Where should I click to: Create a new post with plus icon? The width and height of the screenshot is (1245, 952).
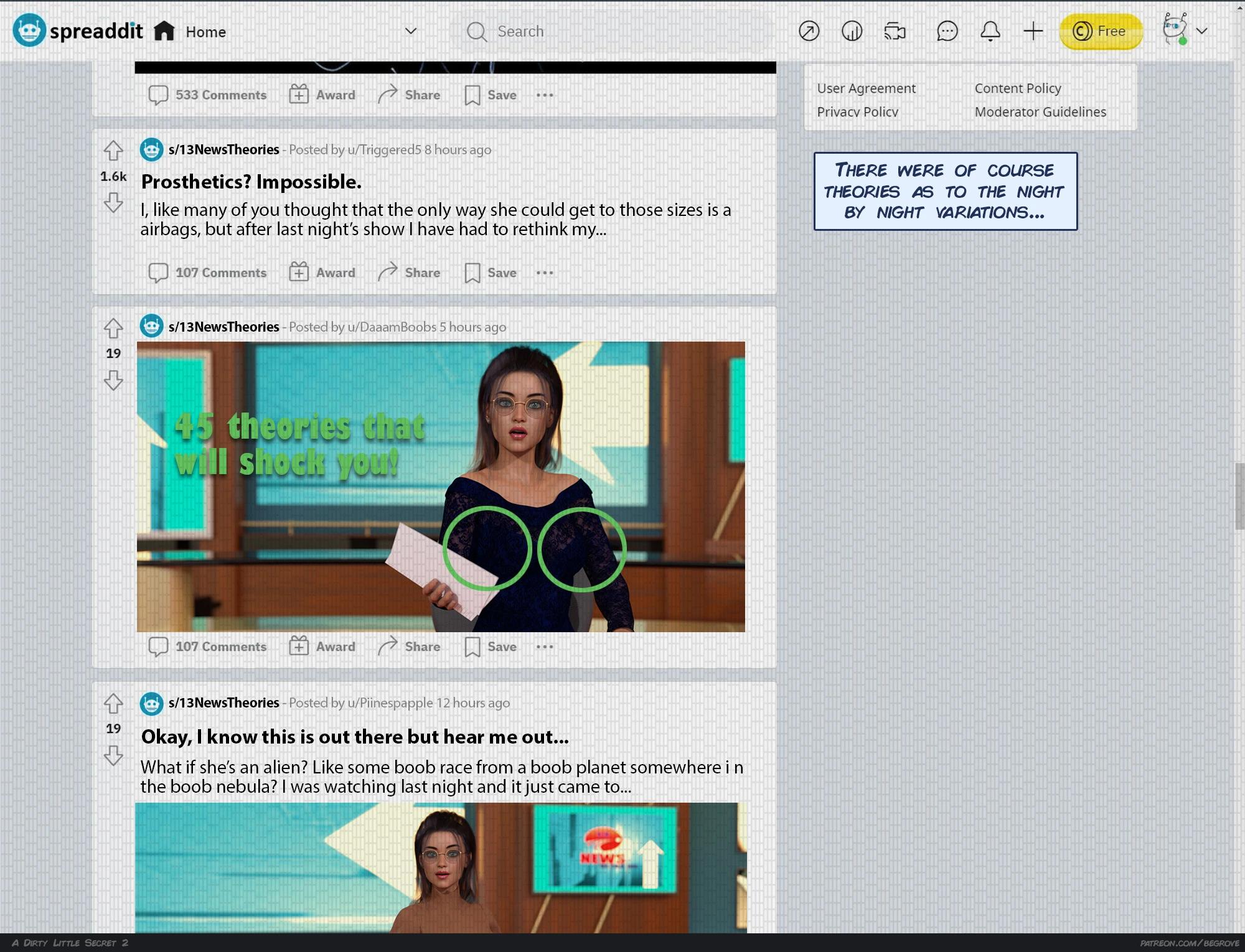(1033, 31)
